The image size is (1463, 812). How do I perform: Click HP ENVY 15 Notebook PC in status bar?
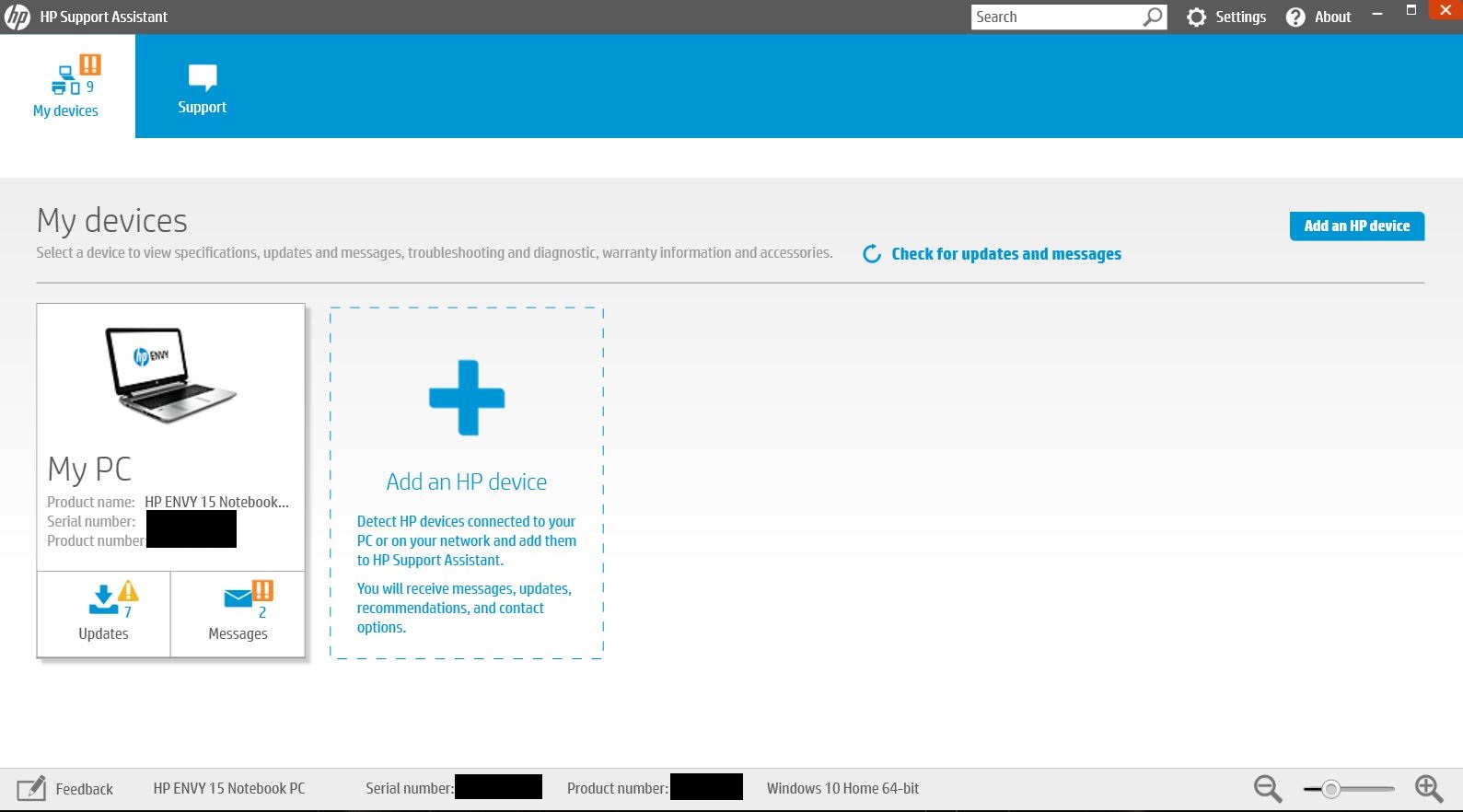tap(229, 788)
